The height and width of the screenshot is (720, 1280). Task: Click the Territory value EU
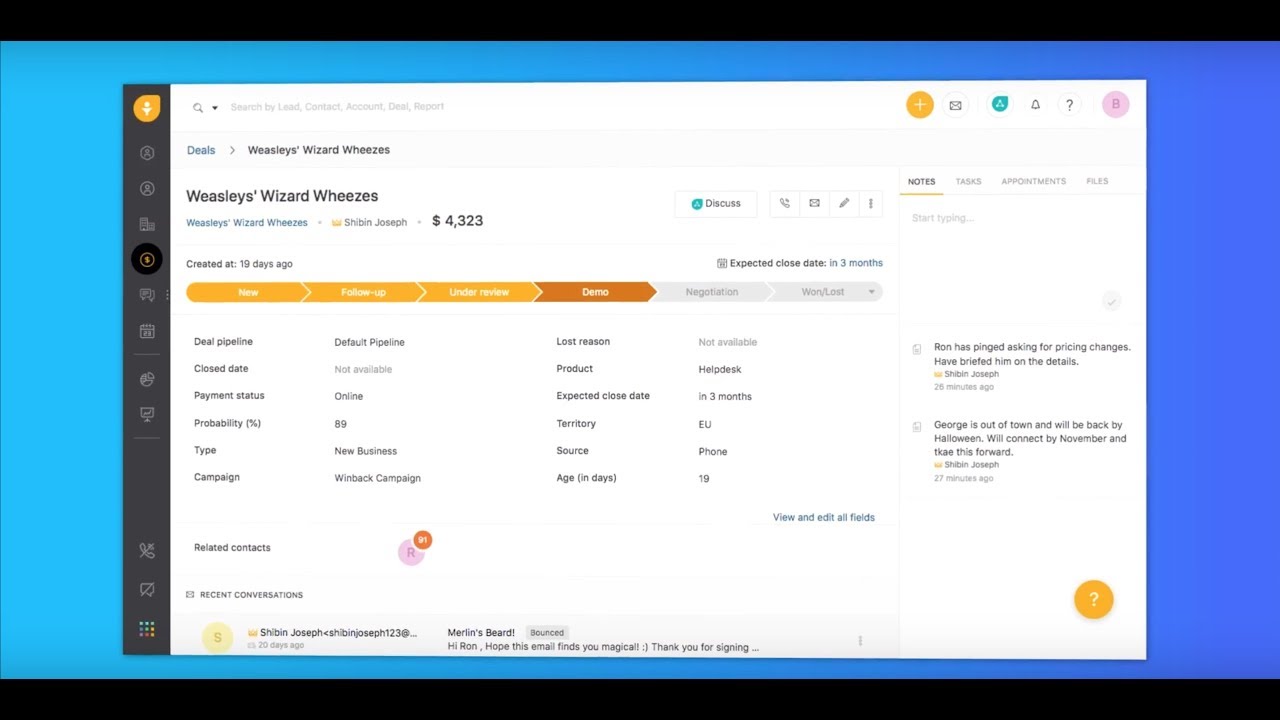[705, 424]
